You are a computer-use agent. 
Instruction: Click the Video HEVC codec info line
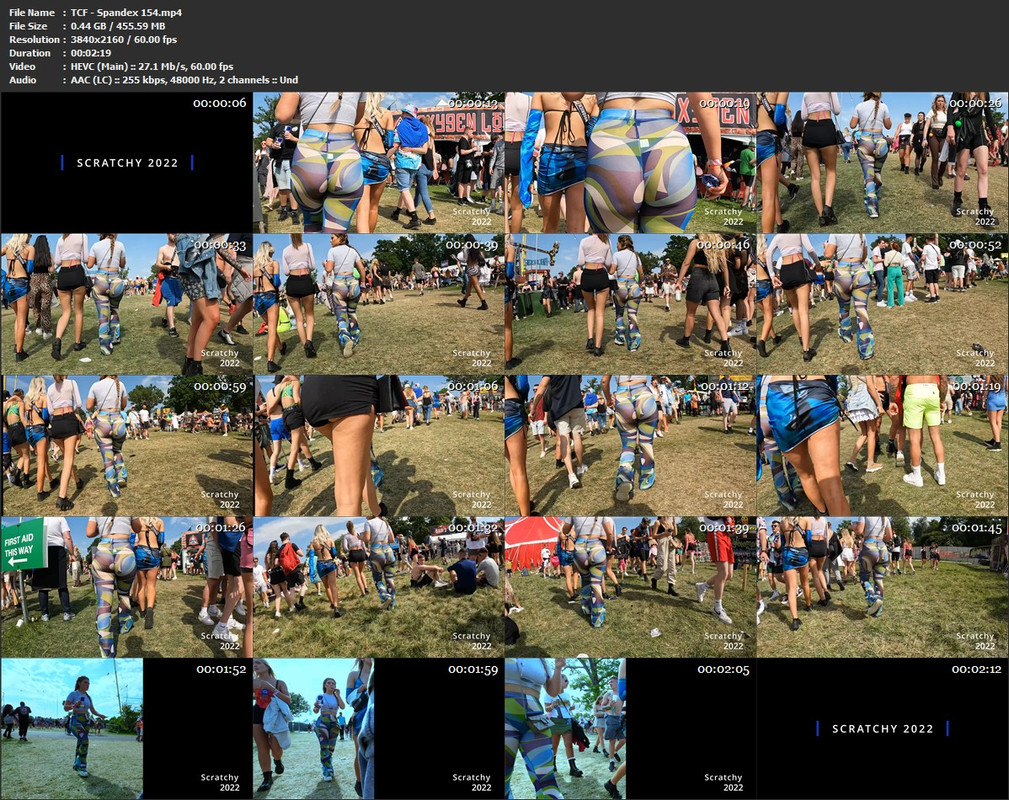tap(152, 66)
